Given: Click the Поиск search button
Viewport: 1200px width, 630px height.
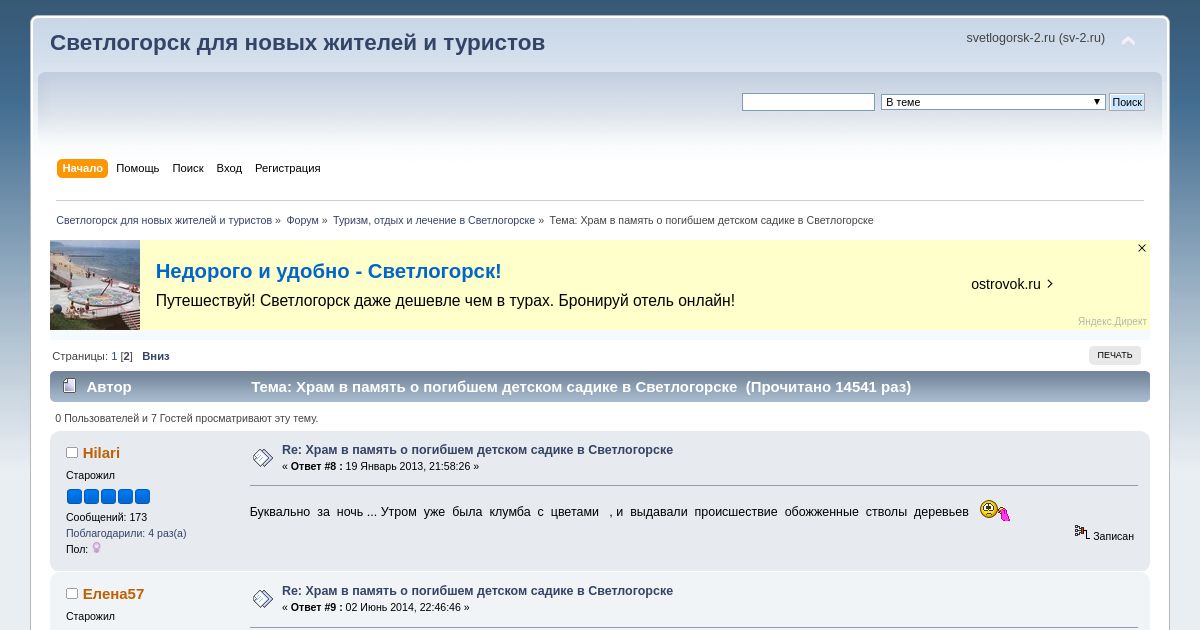Looking at the screenshot, I should [1127, 102].
